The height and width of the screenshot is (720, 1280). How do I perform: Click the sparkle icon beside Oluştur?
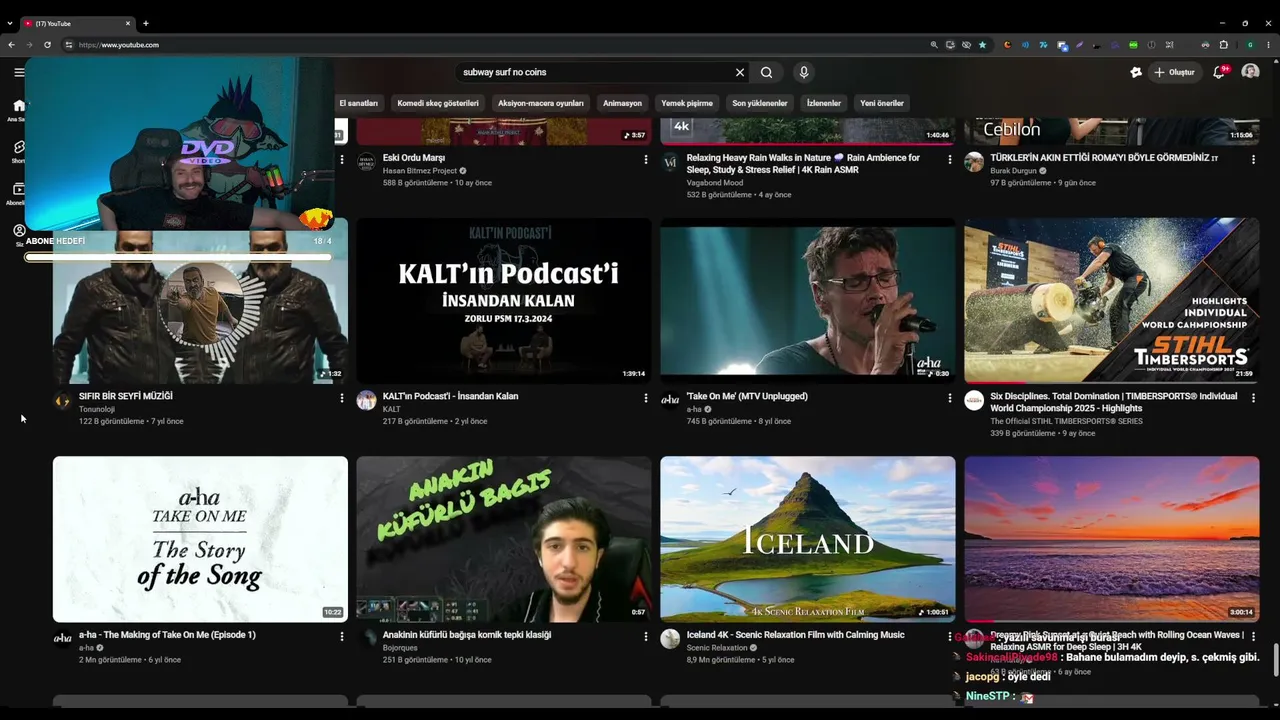pyautogui.click(x=1136, y=72)
